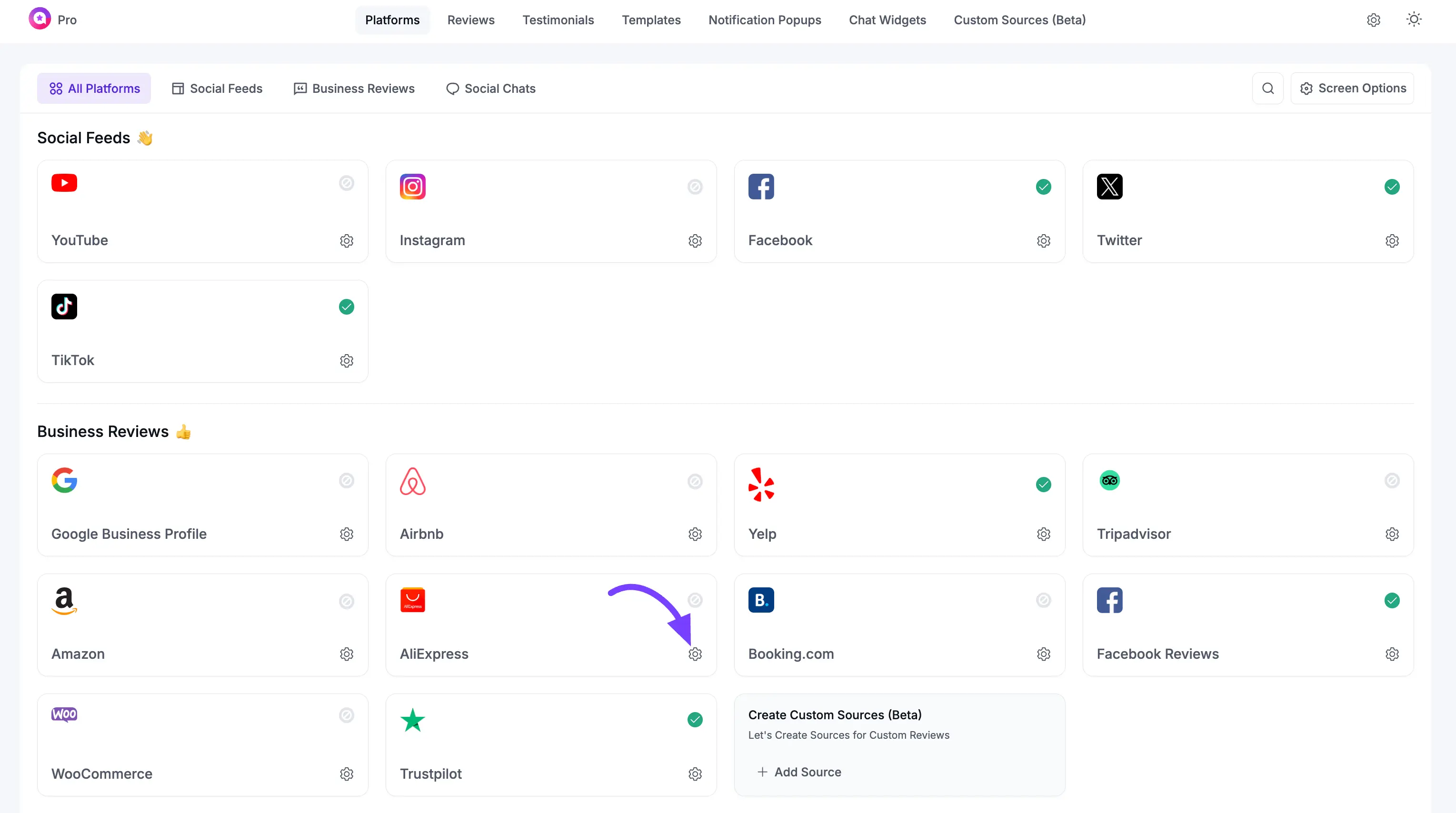Click Add Source for custom sources
This screenshot has height=813, width=1456.
point(799,772)
